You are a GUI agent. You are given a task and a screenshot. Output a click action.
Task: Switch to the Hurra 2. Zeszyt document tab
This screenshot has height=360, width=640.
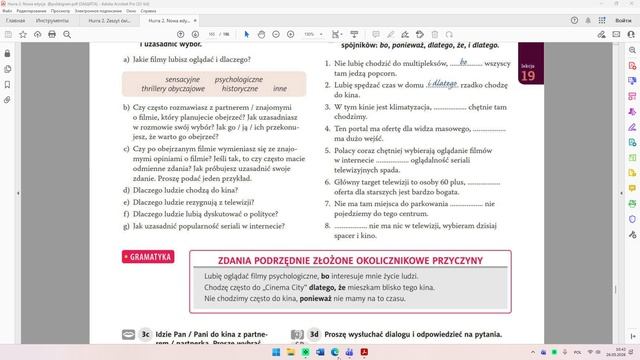coord(109,20)
